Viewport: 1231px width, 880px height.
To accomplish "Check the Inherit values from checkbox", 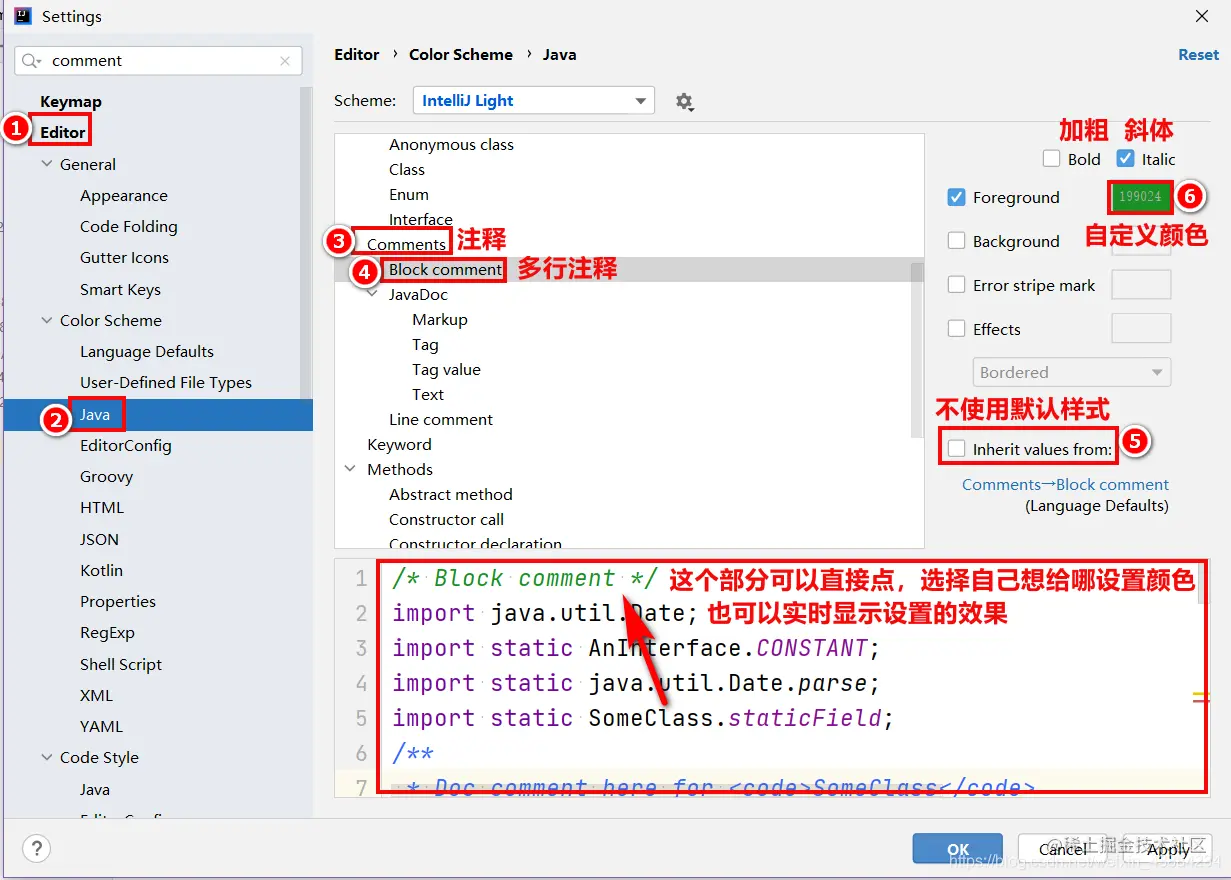I will [x=956, y=449].
